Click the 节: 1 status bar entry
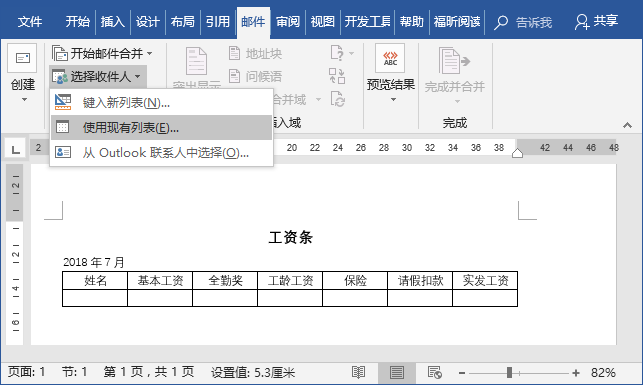 click(74, 372)
